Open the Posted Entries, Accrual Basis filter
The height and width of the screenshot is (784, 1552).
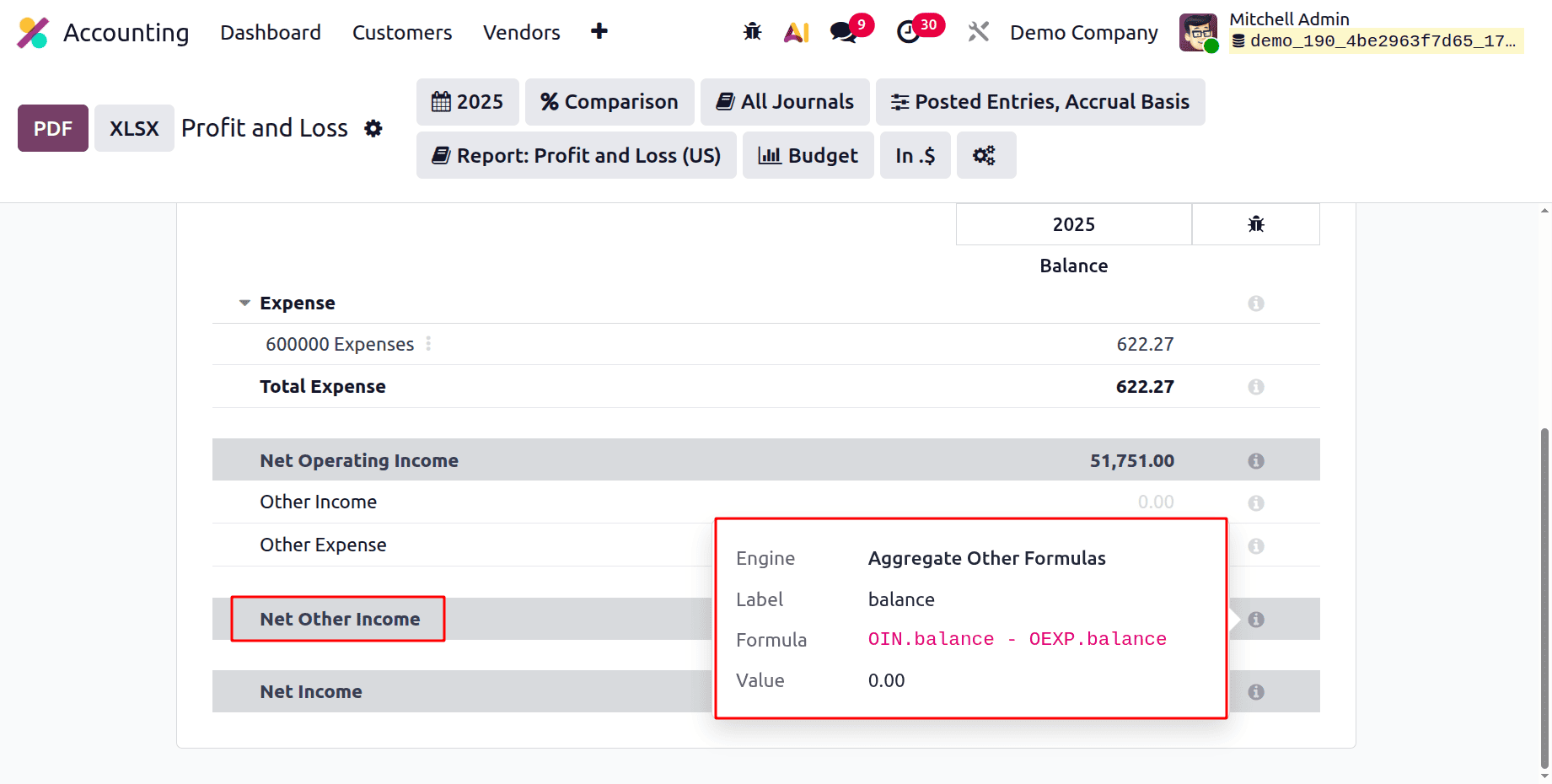(x=1040, y=101)
